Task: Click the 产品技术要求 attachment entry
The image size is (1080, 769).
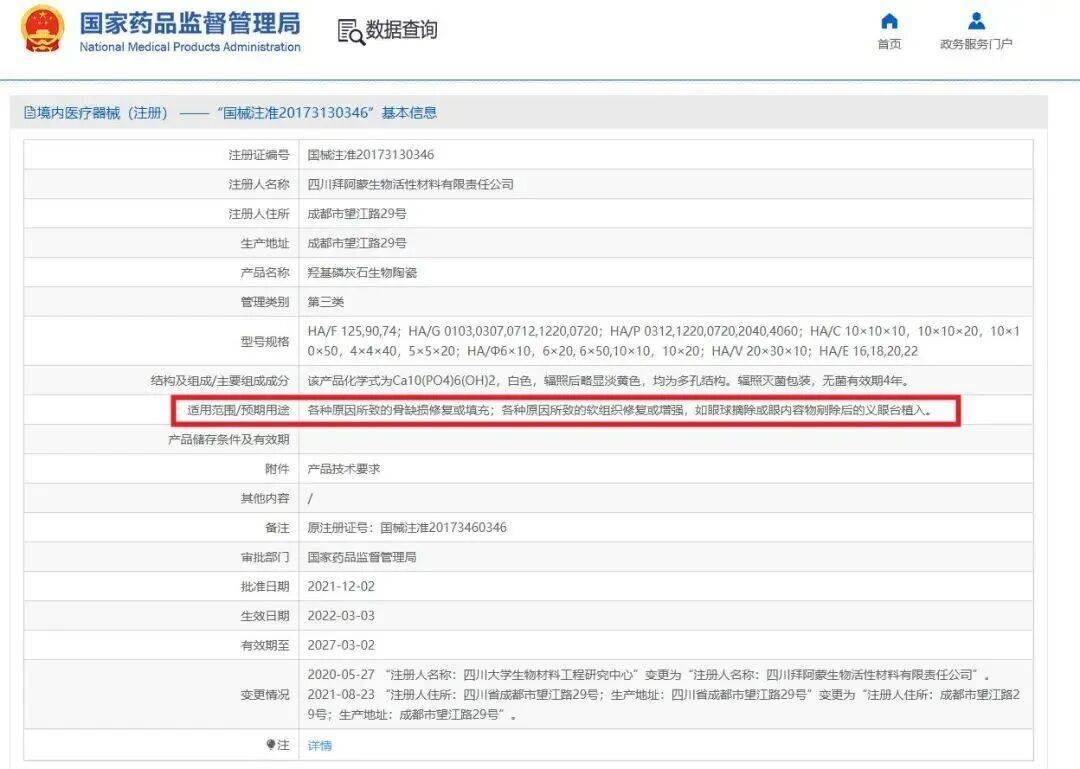Action: 344,467
